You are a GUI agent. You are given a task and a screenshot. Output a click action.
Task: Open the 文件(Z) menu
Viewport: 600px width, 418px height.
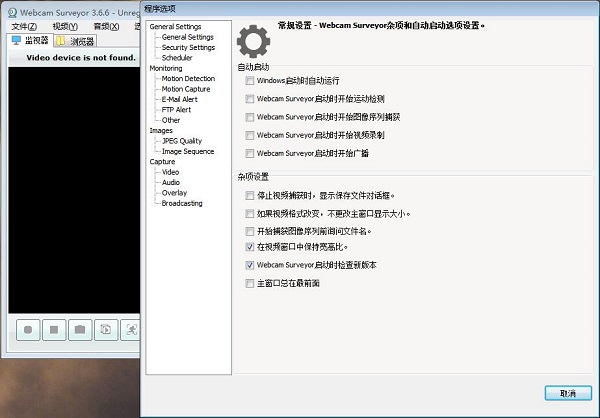coord(24,26)
